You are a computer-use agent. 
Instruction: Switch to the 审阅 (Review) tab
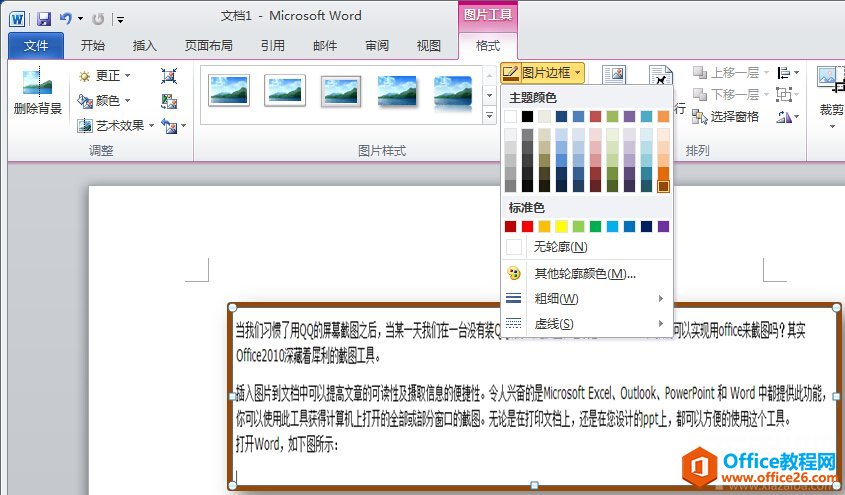coord(377,46)
